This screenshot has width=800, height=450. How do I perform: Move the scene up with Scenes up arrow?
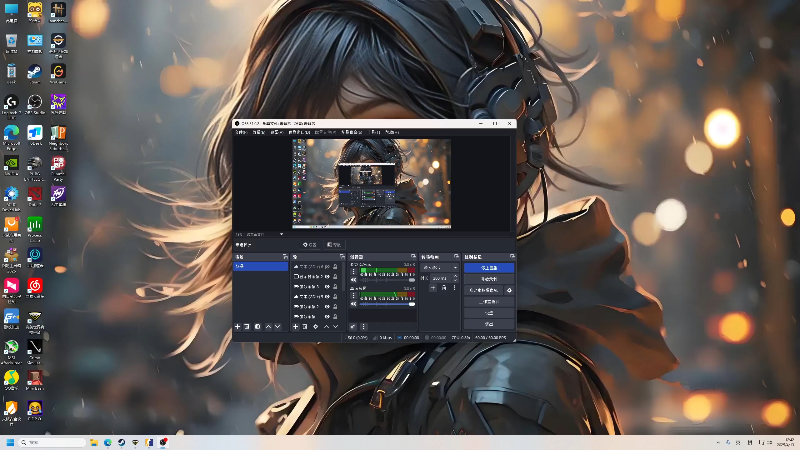point(268,327)
